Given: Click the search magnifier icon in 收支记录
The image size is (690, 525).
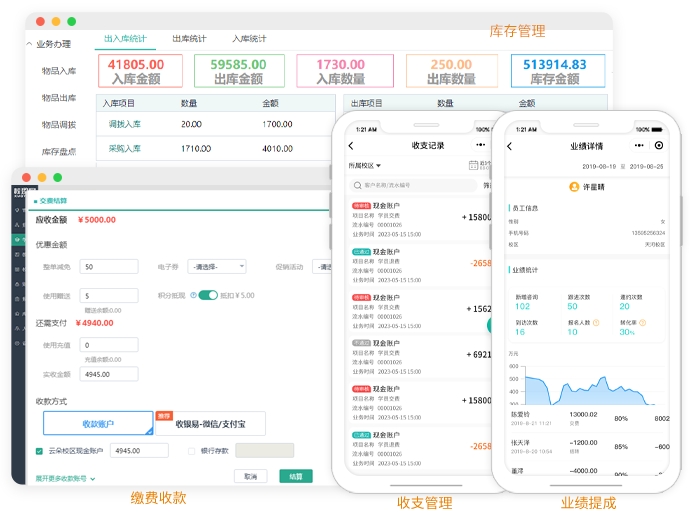Looking at the screenshot, I should [x=357, y=185].
